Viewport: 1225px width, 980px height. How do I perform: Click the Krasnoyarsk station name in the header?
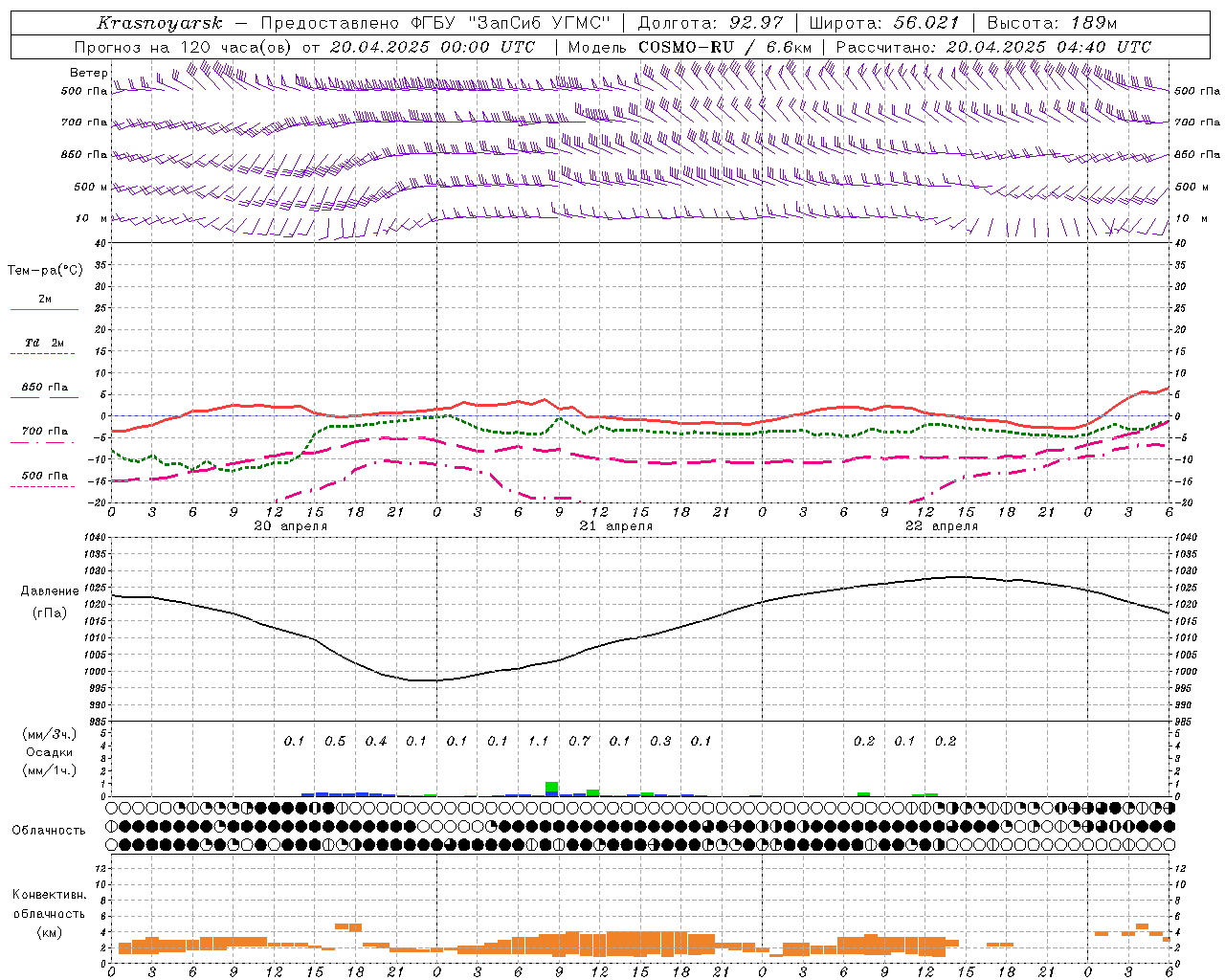point(160,23)
